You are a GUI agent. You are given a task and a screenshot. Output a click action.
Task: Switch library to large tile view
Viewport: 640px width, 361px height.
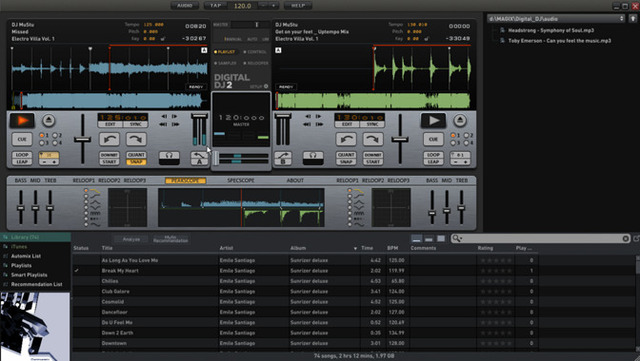(x=441, y=238)
